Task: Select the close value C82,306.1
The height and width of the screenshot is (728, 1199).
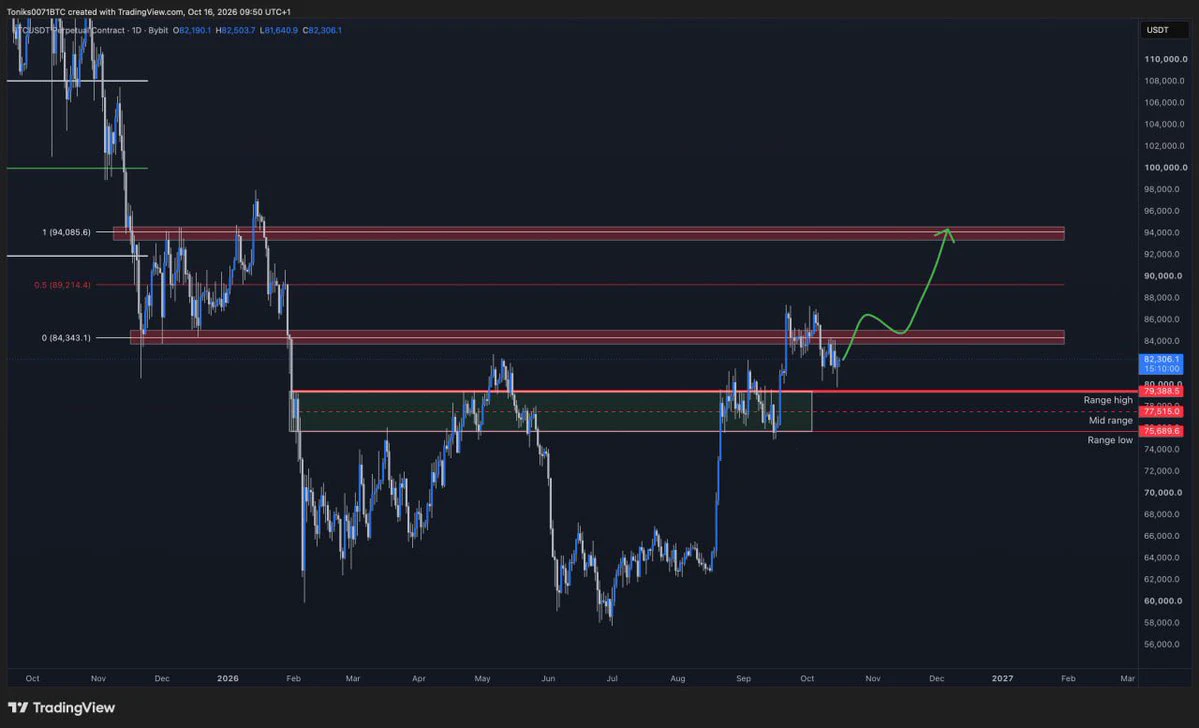Action: [x=323, y=31]
